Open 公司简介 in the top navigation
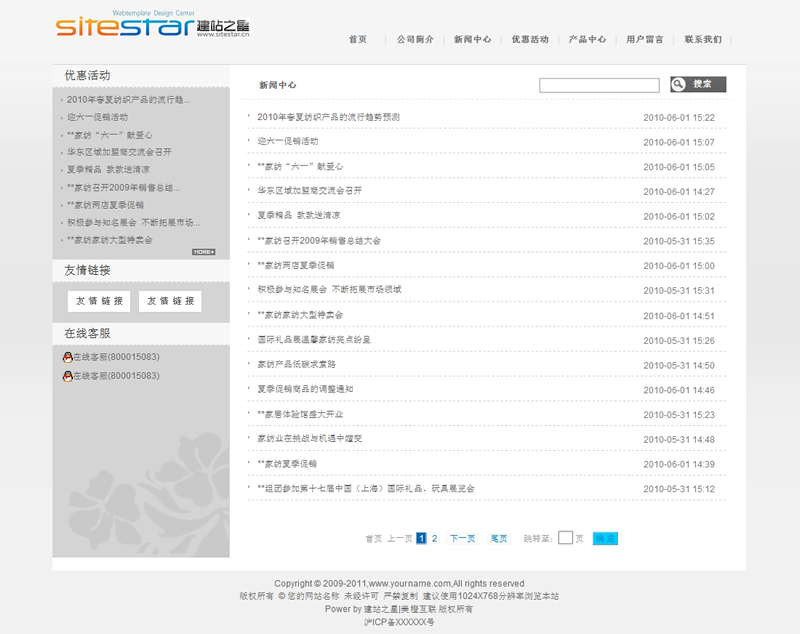 tap(415, 40)
